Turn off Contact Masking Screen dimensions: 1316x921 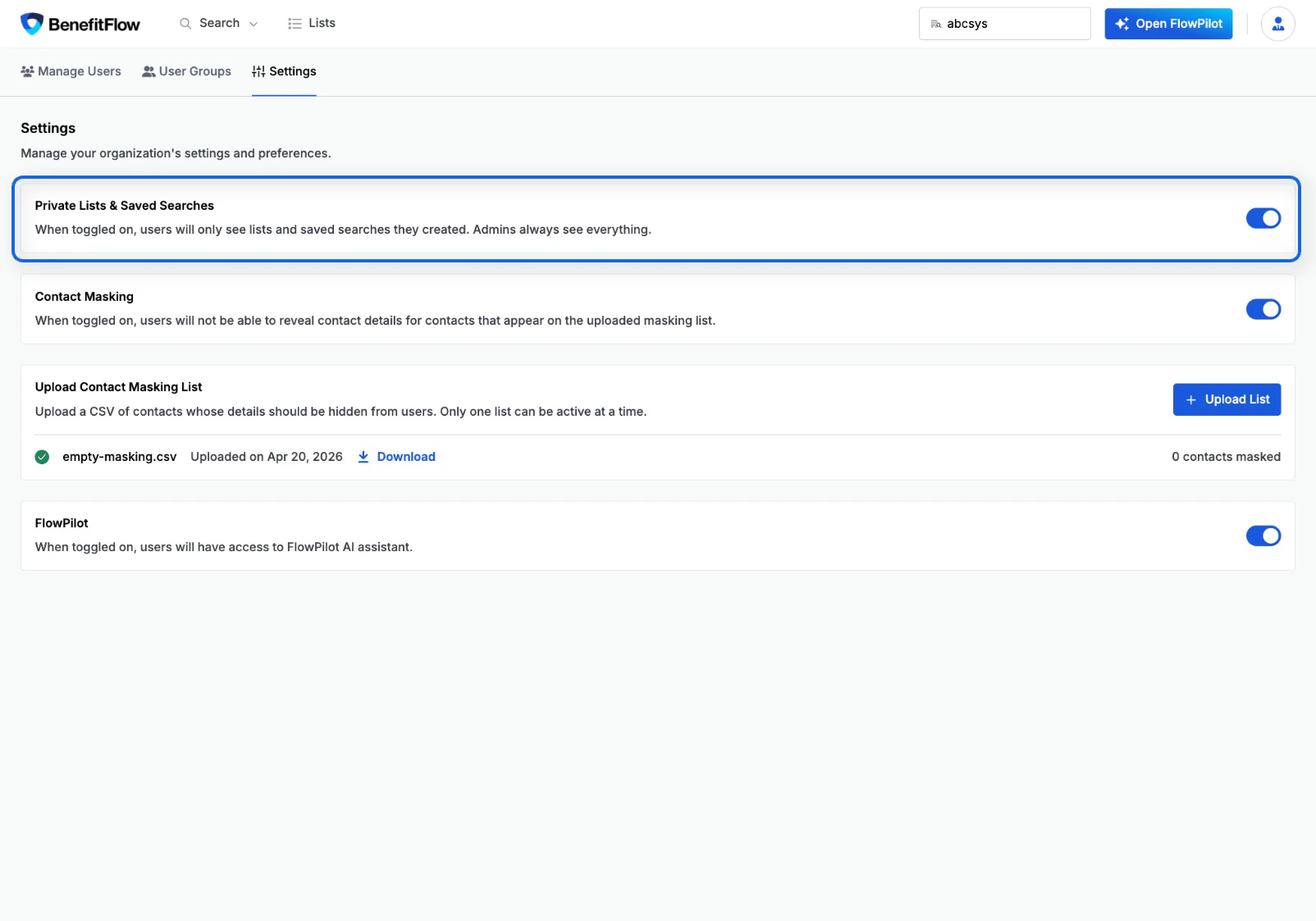pos(1263,309)
